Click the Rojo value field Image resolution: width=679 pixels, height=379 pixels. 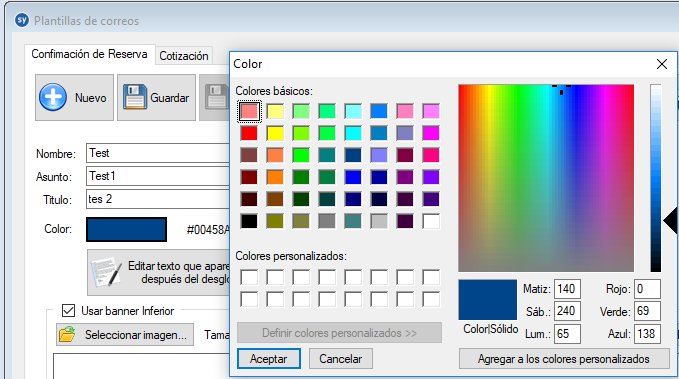(x=647, y=289)
